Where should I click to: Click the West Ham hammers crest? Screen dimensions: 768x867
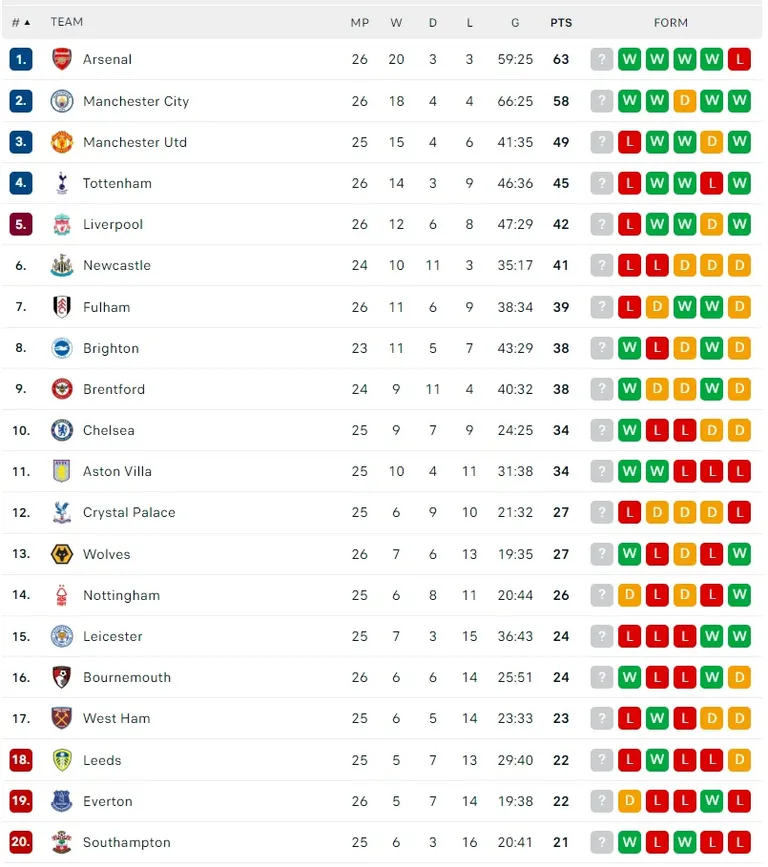point(62,718)
